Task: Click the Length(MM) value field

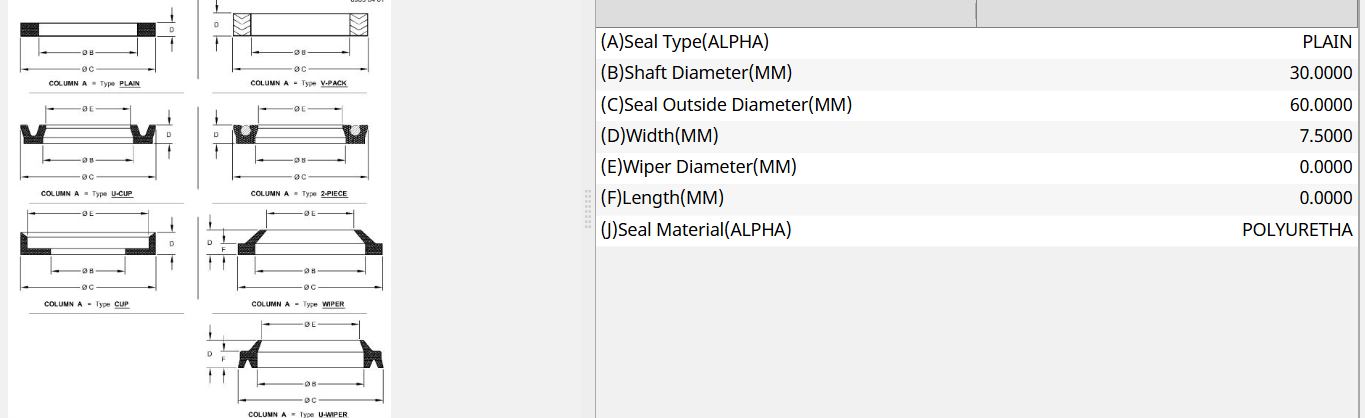Action: (1325, 198)
